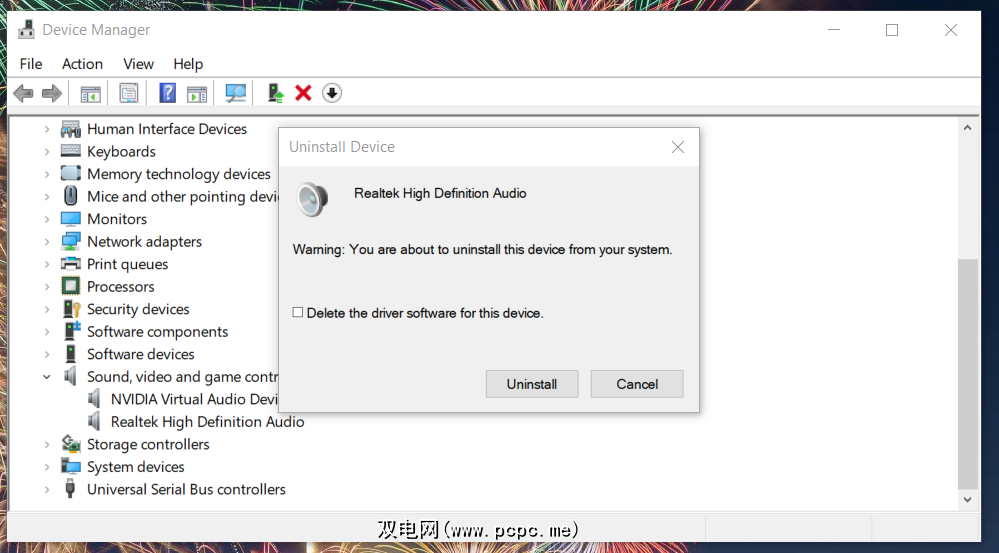Viewport: 999px width, 553px height.
Task: Click the Update driver toolbar icon
Action: coord(275,93)
